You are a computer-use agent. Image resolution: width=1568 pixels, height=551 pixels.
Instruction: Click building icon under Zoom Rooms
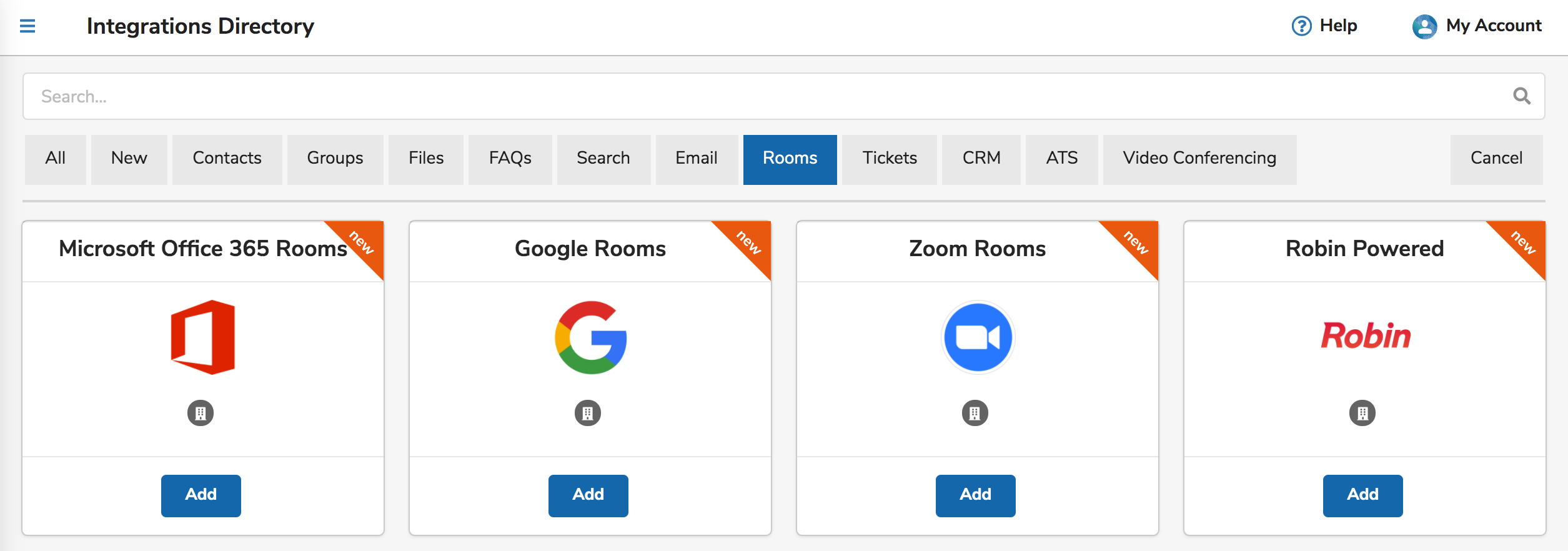tap(975, 413)
